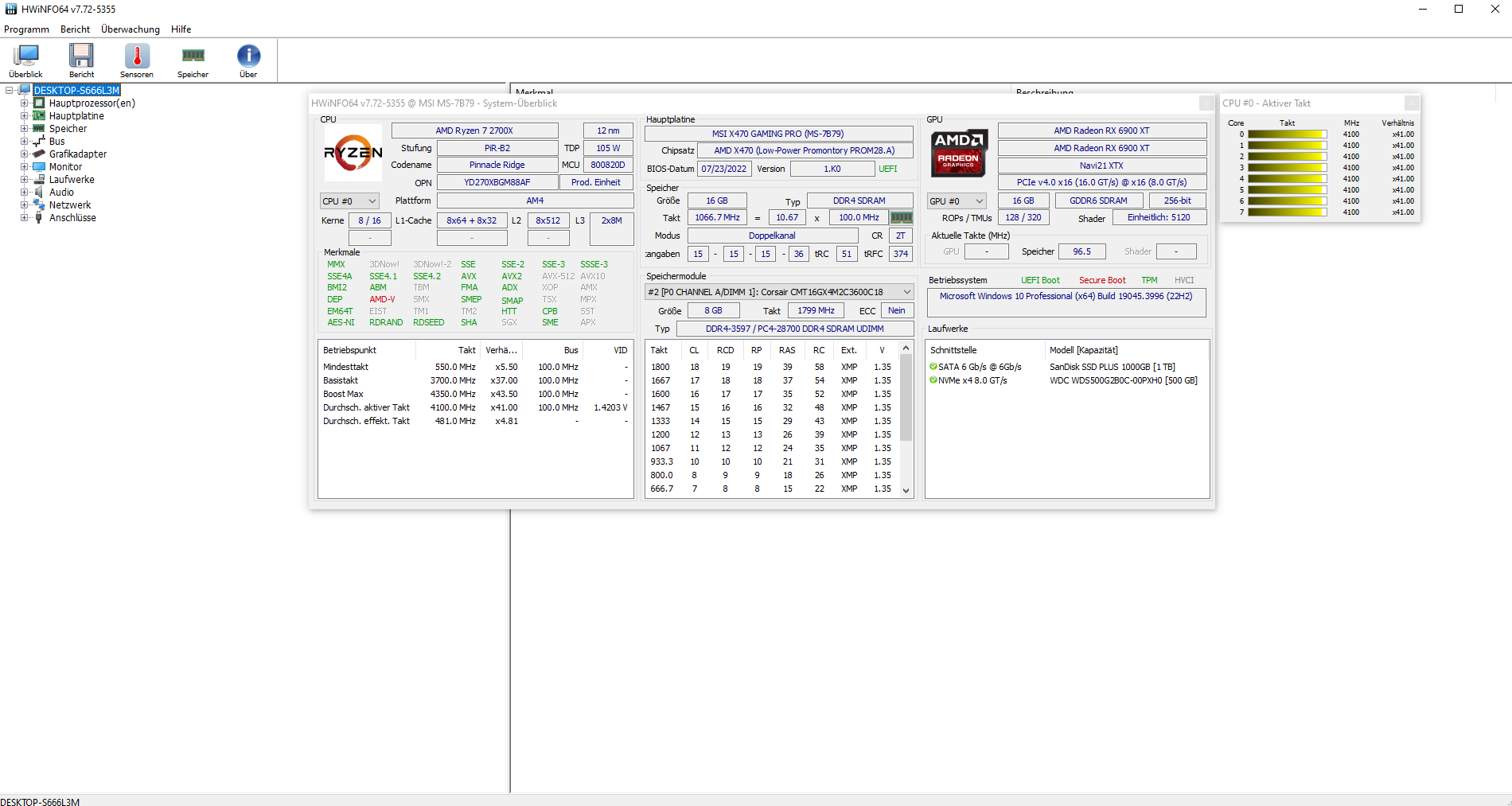The image size is (1512, 806).
Task: Click the MSI X470 GAMING PRO mainboard button
Action: tap(778, 134)
